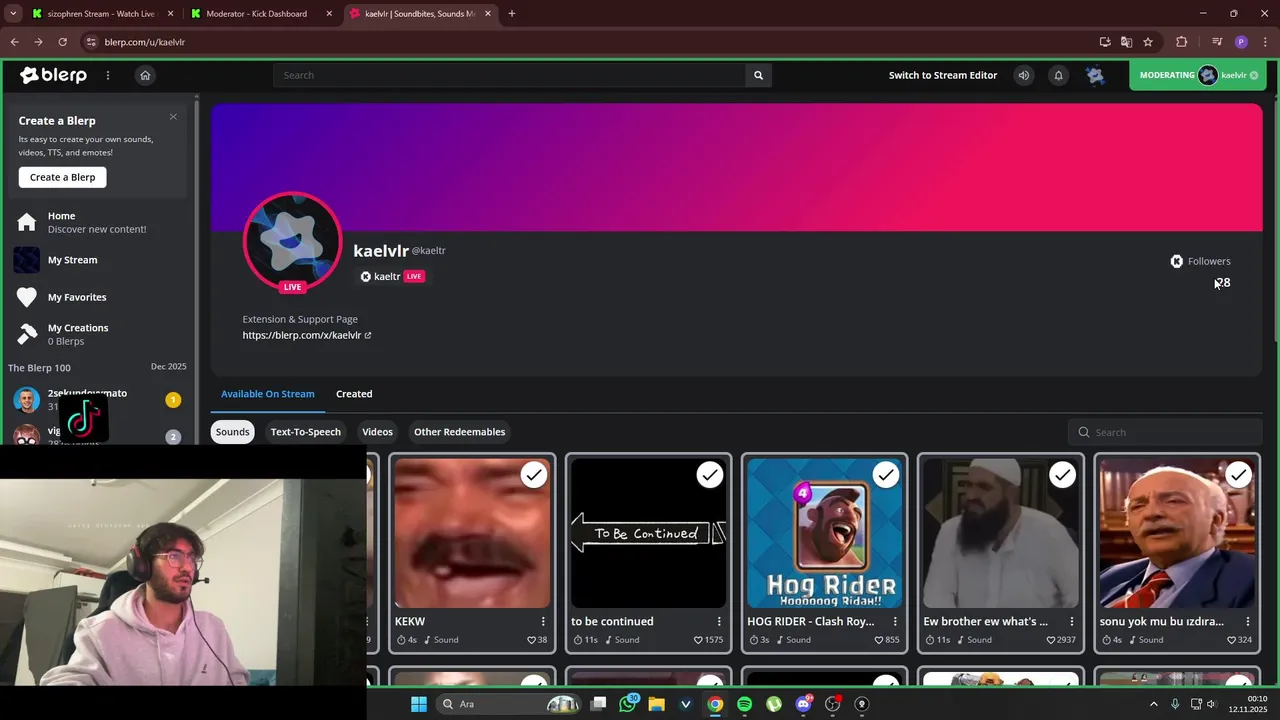The height and width of the screenshot is (720, 1280).
Task: Toggle checkmark on Ew brother sound
Action: tap(1062, 475)
